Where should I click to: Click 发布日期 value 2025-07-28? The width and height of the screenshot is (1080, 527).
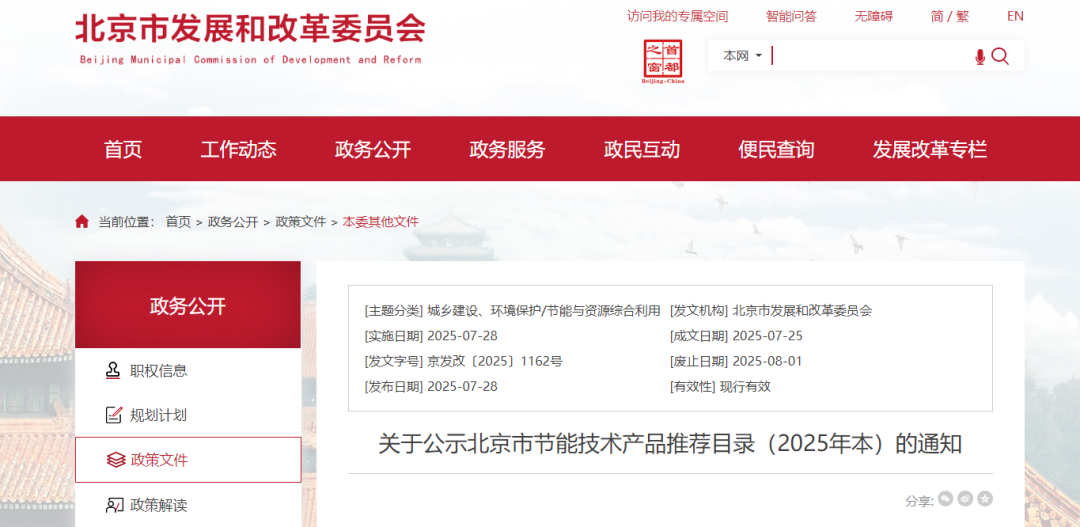[x=462, y=386]
